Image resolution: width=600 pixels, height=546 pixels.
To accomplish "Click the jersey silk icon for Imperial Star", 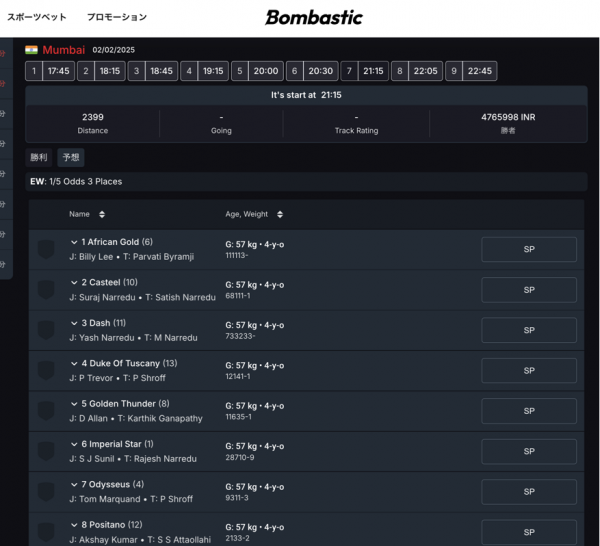I will tap(46, 451).
